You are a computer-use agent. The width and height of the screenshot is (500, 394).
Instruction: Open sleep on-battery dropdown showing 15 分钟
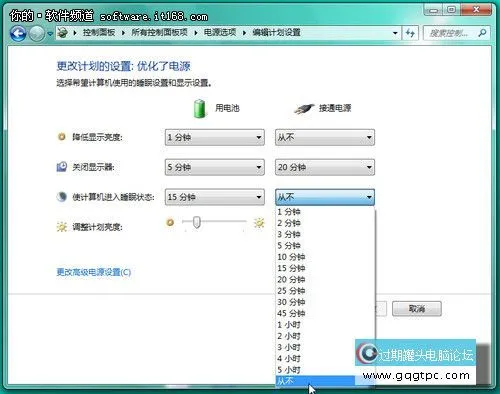(215, 197)
